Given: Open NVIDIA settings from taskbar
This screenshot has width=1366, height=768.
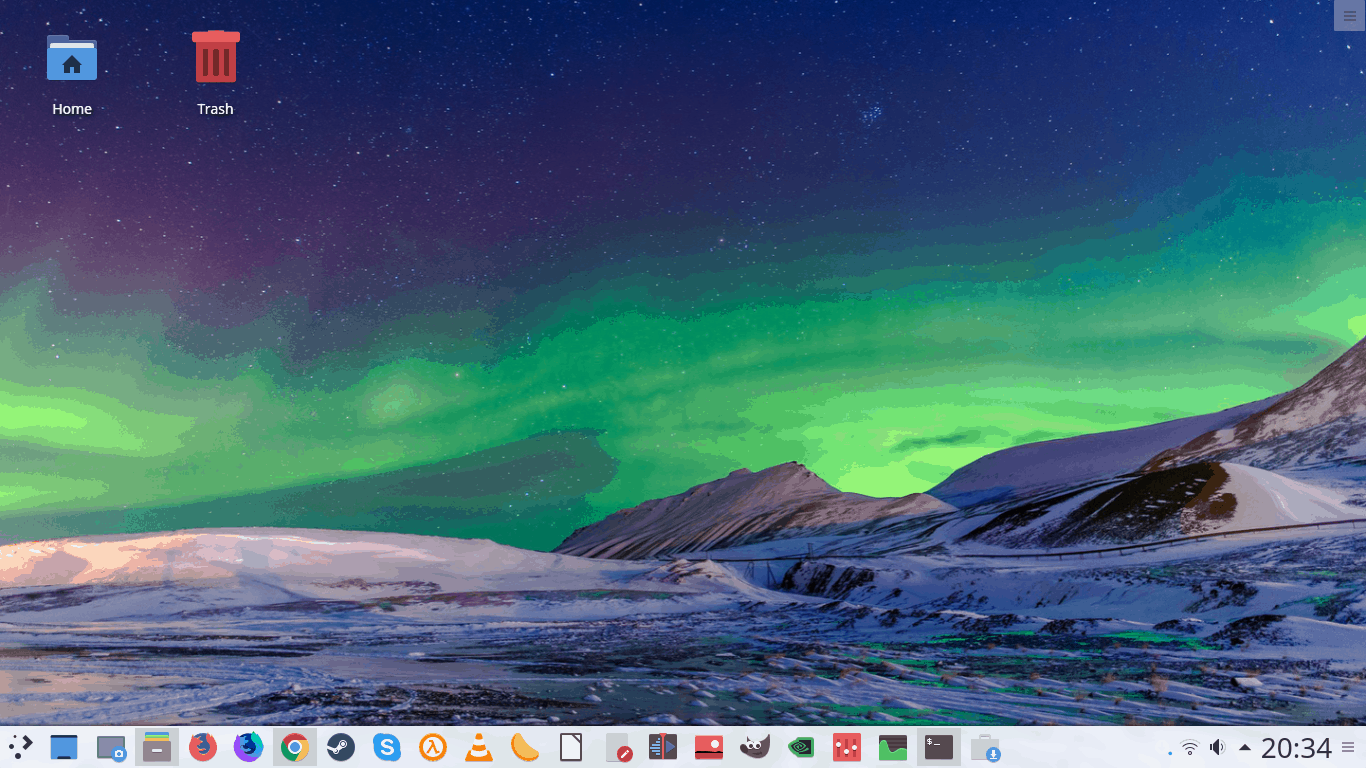Looking at the screenshot, I should coord(801,747).
